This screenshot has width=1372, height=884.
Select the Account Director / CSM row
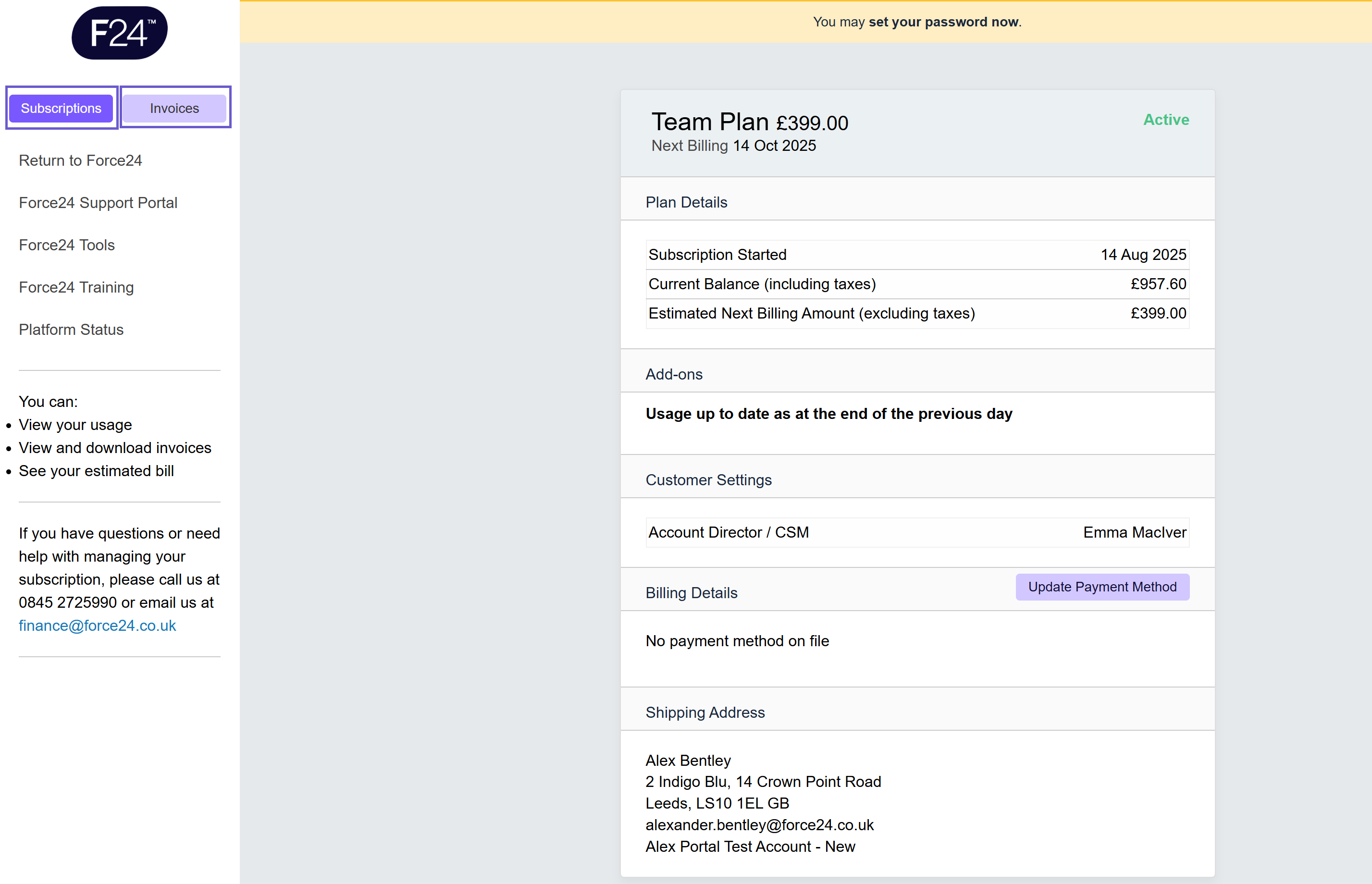click(917, 532)
